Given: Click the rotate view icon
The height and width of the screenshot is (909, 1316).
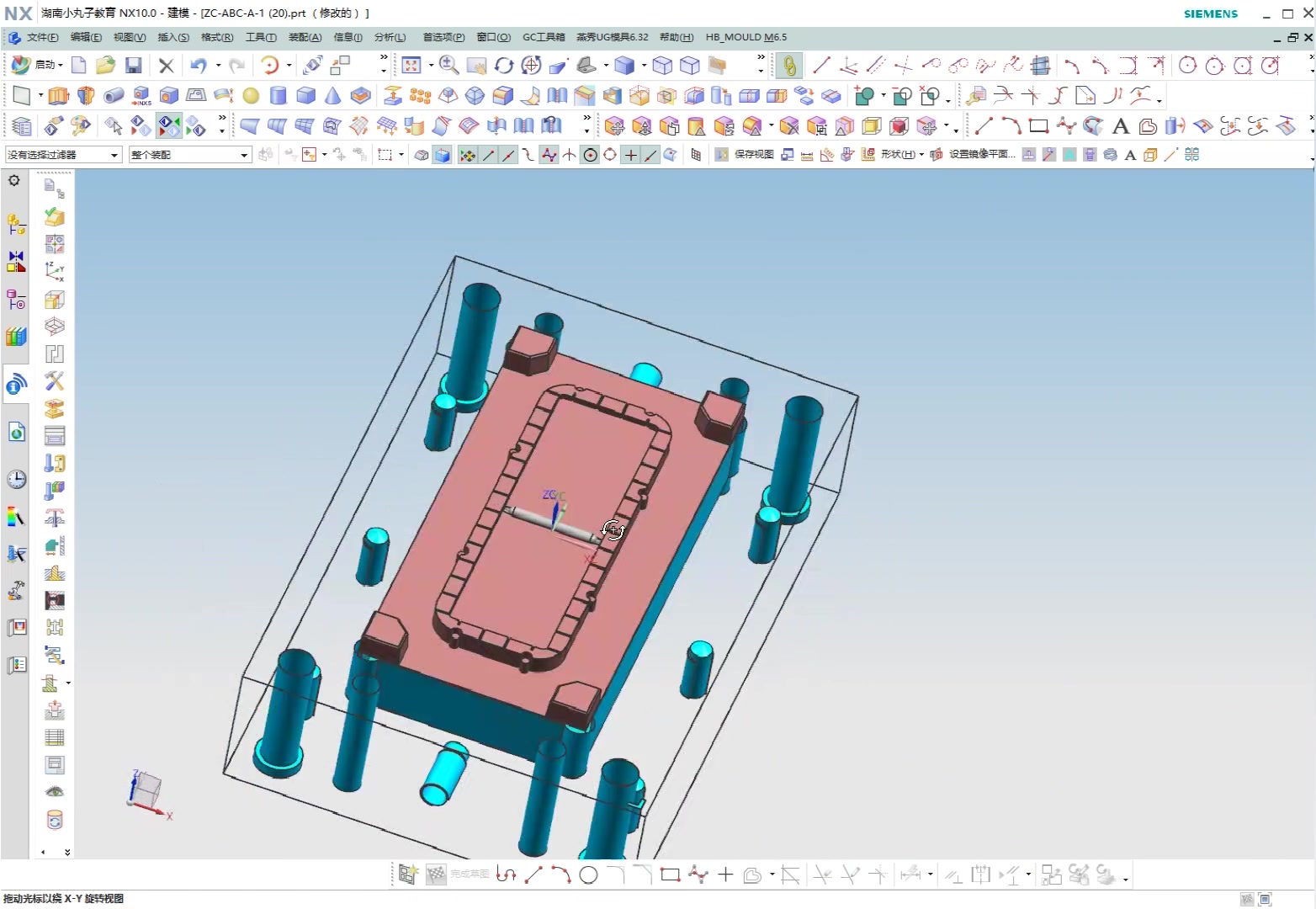Looking at the screenshot, I should tap(504, 65).
